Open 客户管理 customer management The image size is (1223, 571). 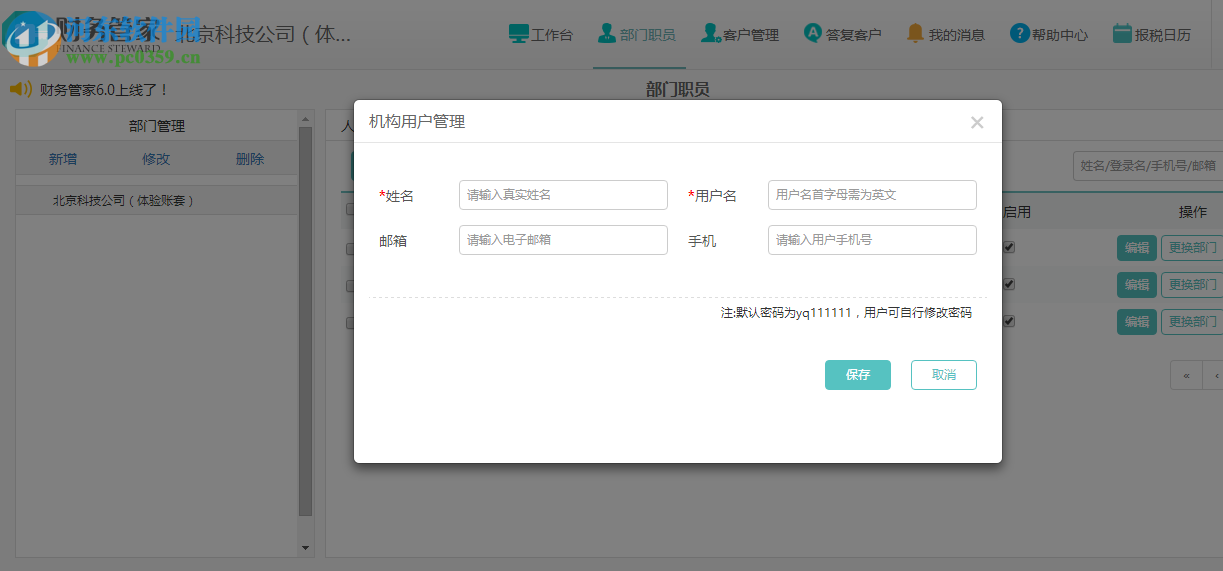(x=740, y=34)
